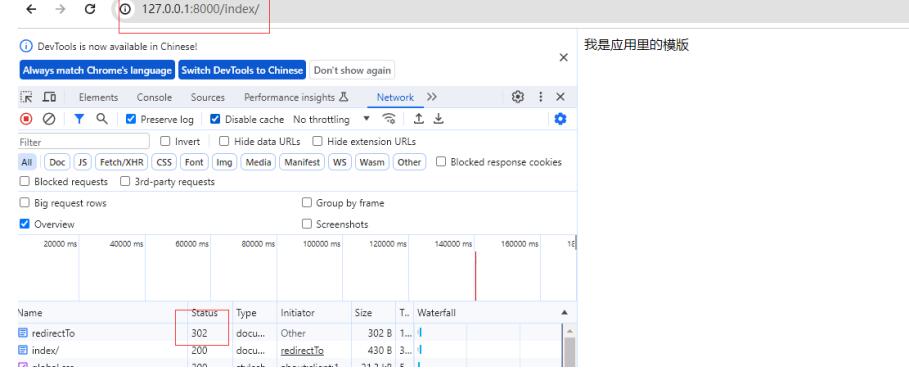Enable the Screenshots checkbox

(x=307, y=223)
